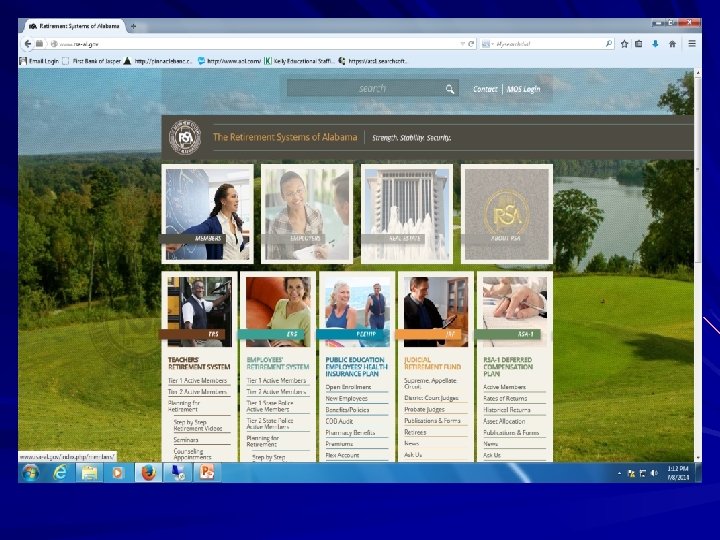Open PowerPoint from the taskbar
Viewport: 720px width, 540px height.
[207, 472]
